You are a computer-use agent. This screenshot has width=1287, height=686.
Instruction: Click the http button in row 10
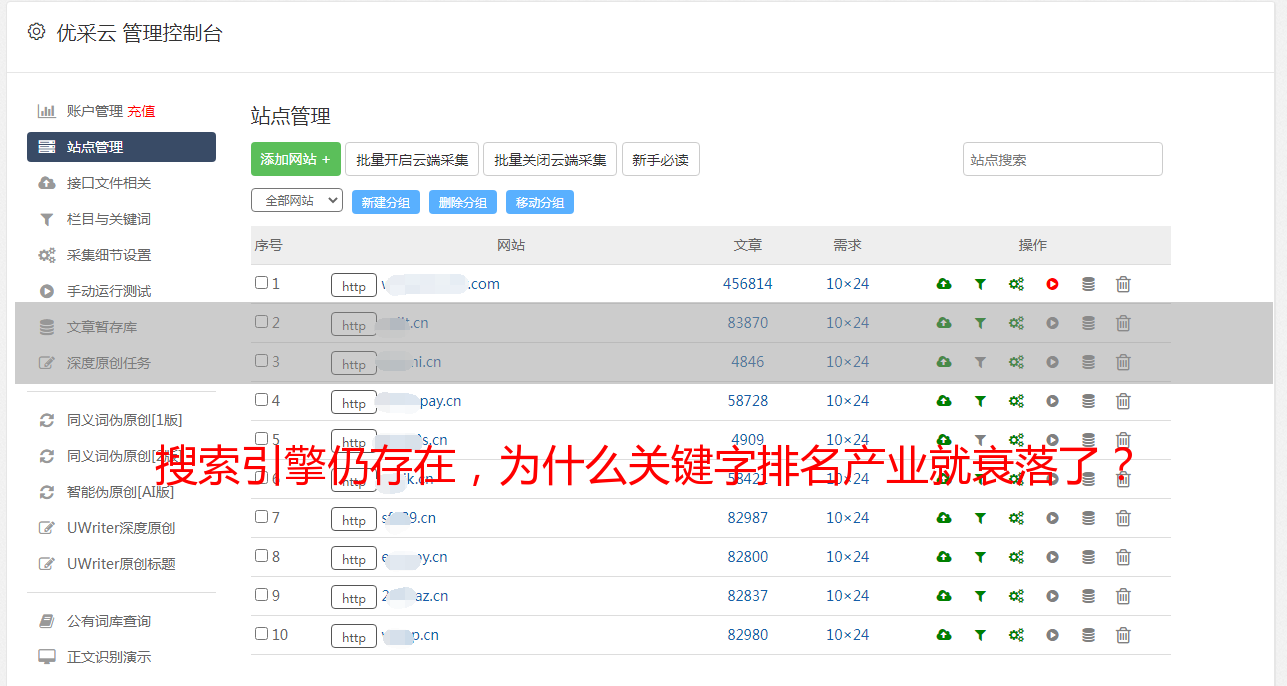click(x=354, y=637)
